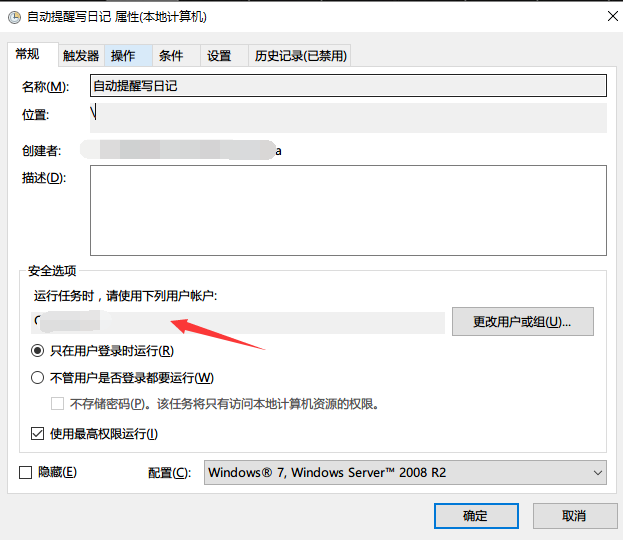This screenshot has height=540, width=623.
Task: Uncheck 使用最高权限运行 checkbox
Action: coord(38,434)
